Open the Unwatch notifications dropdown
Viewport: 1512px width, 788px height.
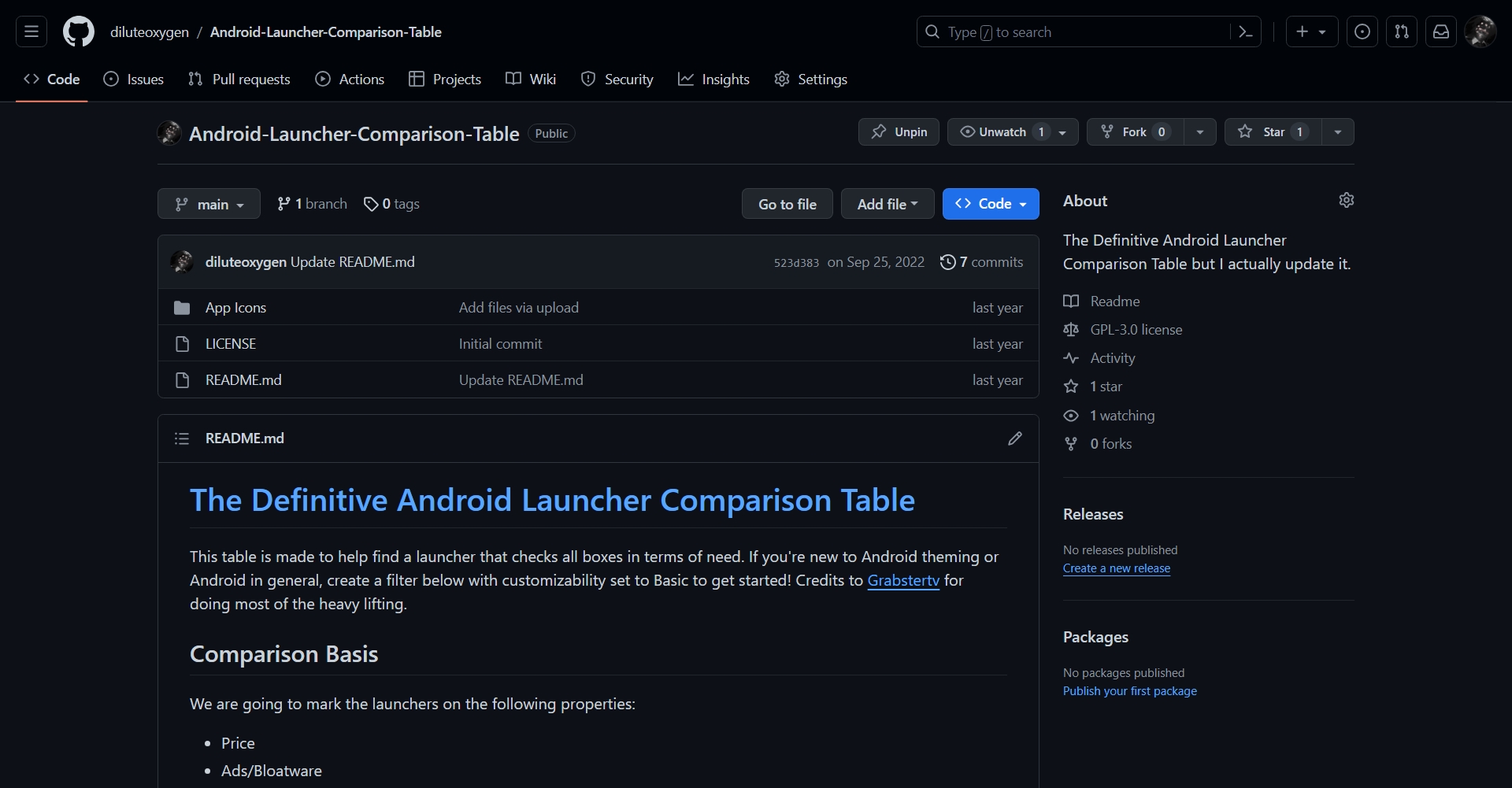(1013, 131)
